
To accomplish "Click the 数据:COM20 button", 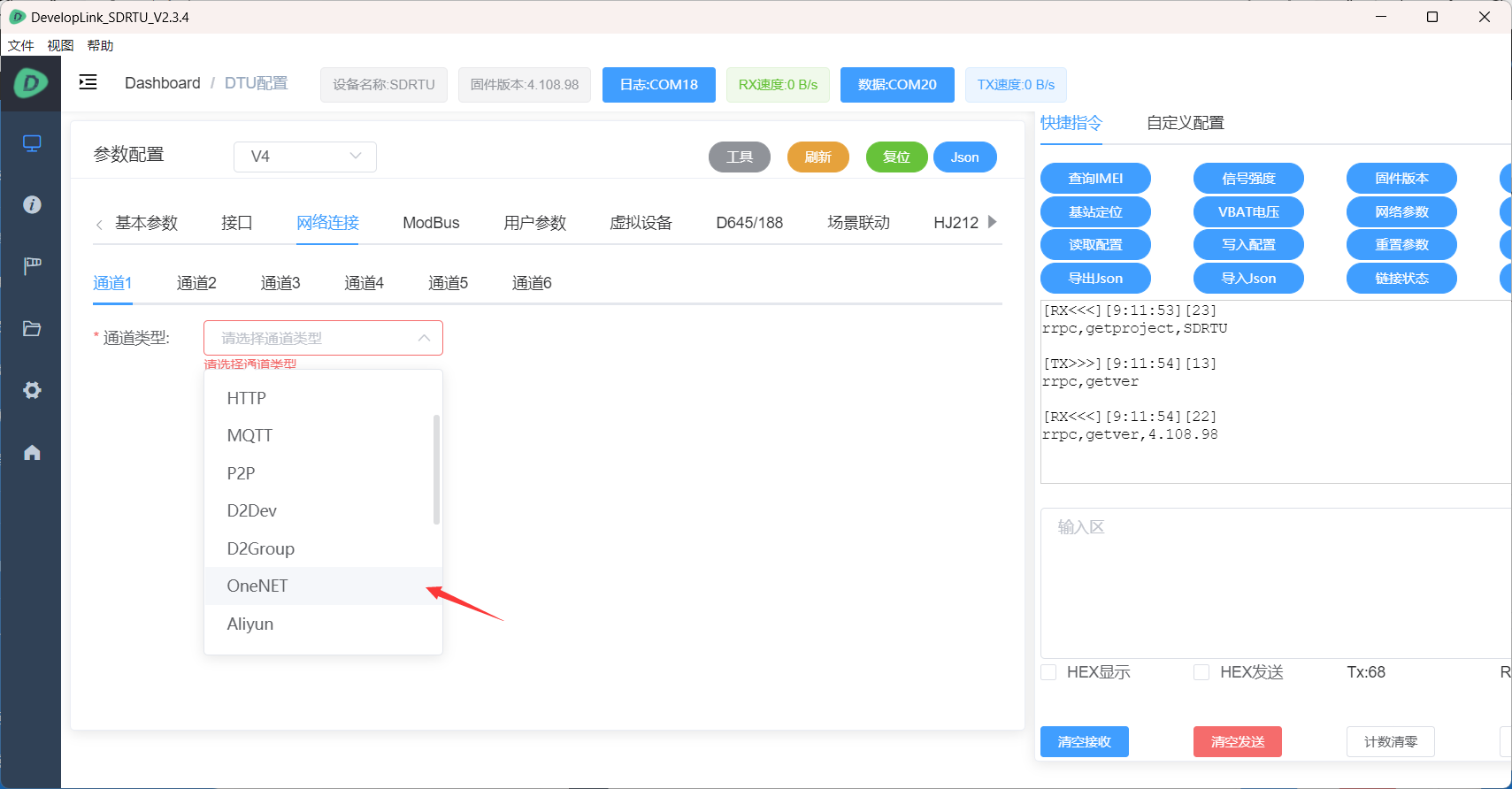I will (x=897, y=85).
